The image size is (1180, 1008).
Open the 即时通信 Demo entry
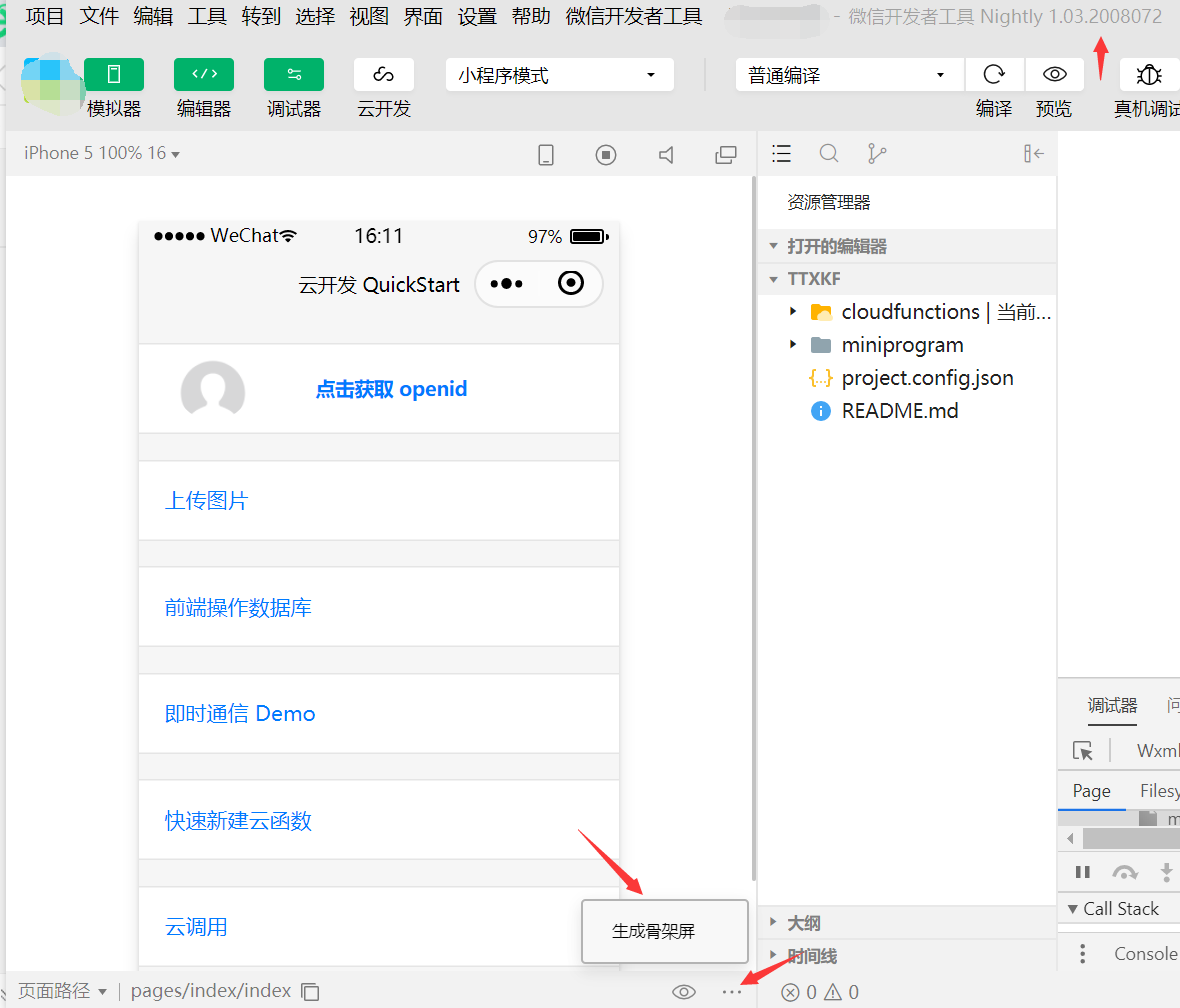point(379,714)
